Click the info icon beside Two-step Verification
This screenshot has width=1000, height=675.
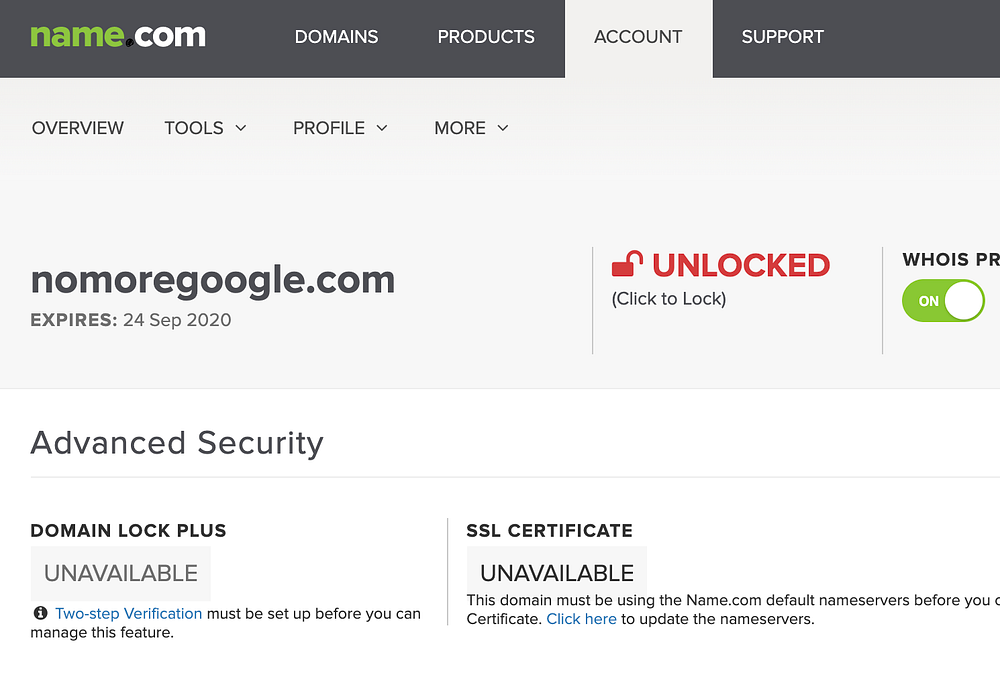40,613
